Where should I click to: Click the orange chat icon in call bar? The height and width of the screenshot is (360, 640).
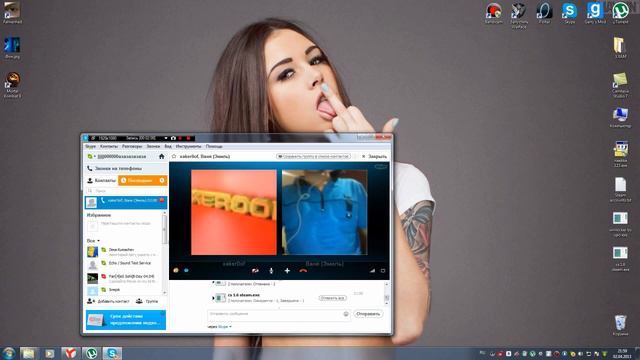pos(176,270)
